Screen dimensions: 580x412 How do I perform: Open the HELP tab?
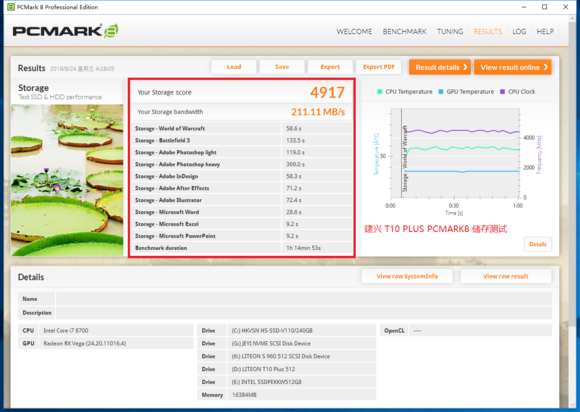pyautogui.click(x=545, y=31)
